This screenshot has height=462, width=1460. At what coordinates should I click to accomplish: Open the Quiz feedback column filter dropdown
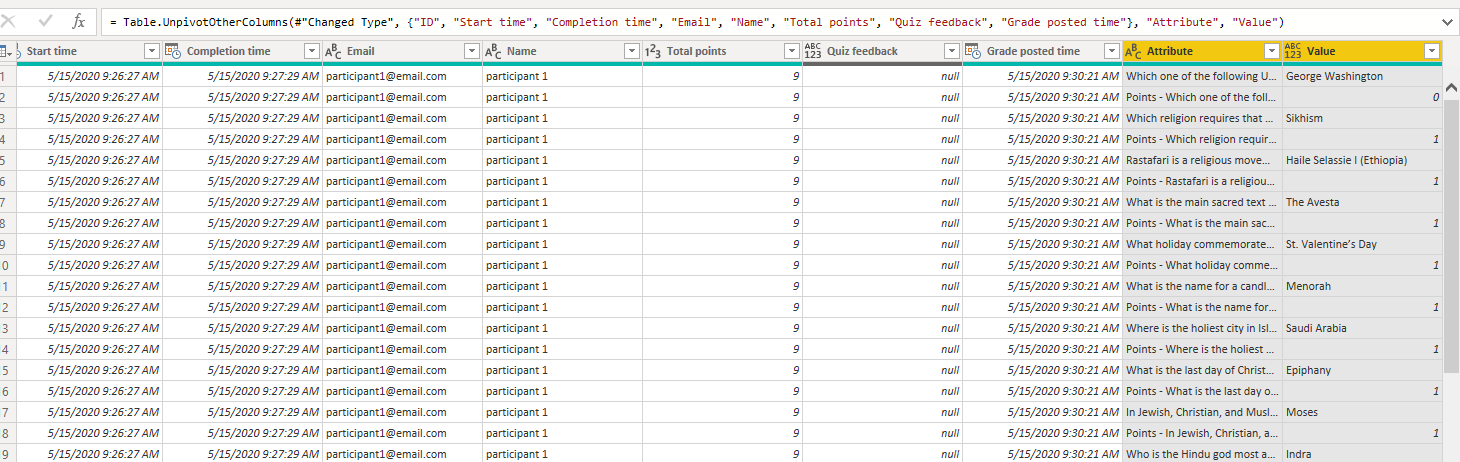[x=951, y=51]
